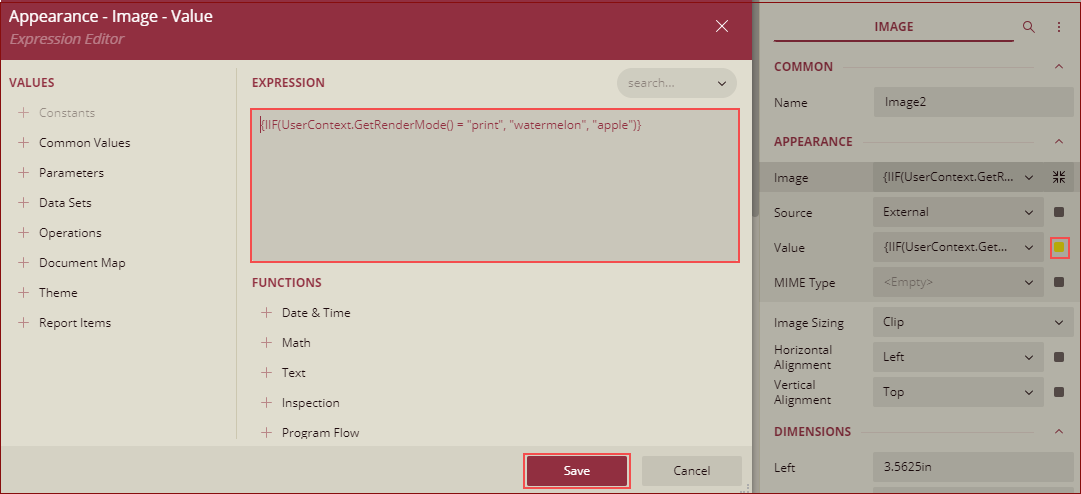Click the EXPRESSION heading
The image size is (1081, 494).
(288, 83)
